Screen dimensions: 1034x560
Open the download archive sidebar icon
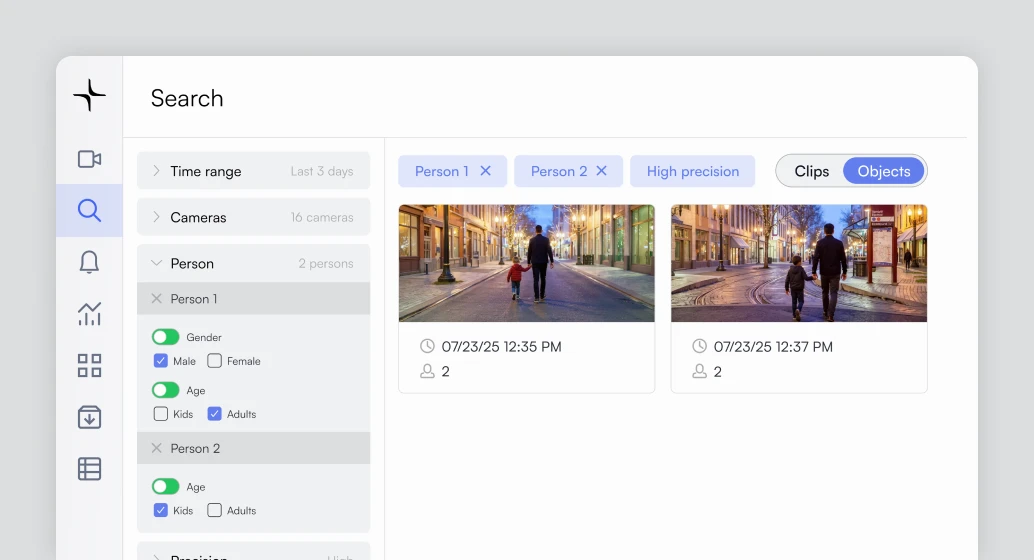[89, 417]
